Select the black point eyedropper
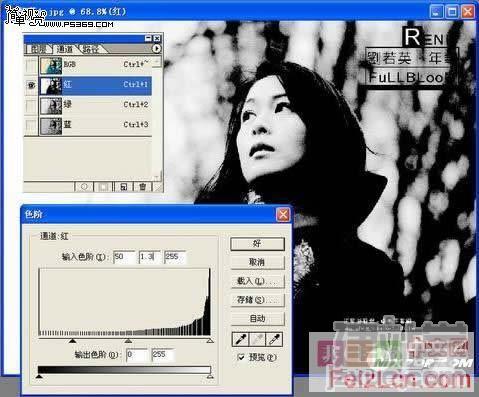The width and height of the screenshot is (479, 397). click(240, 339)
